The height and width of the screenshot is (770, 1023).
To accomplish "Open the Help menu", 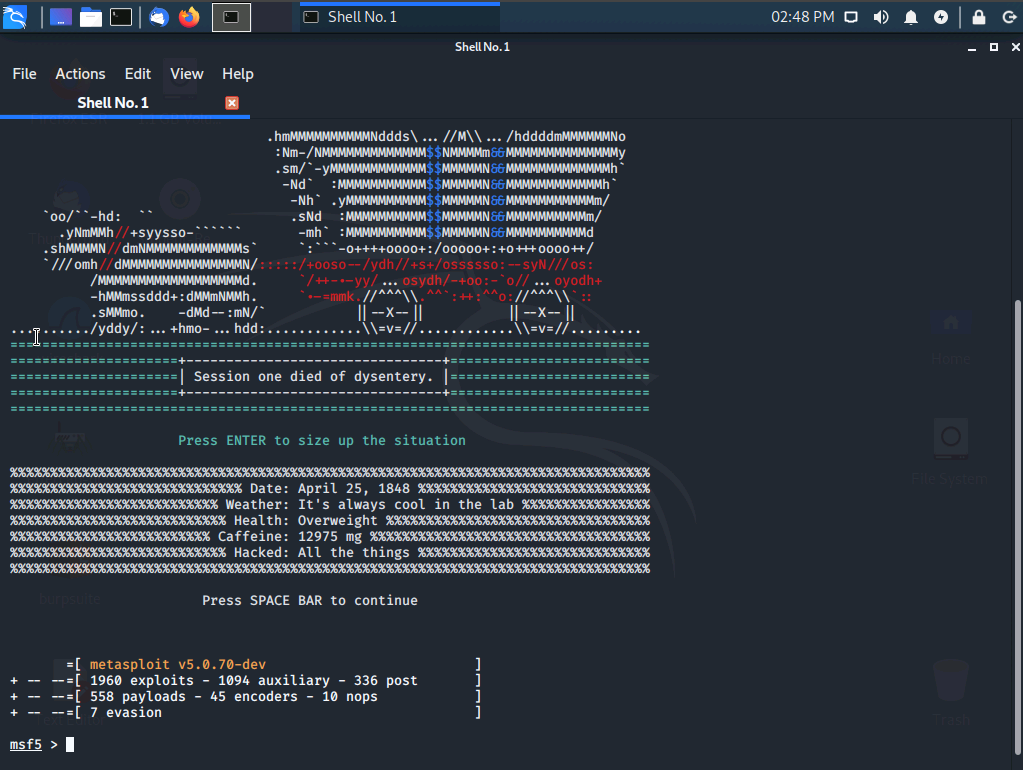I will pyautogui.click(x=237, y=74).
